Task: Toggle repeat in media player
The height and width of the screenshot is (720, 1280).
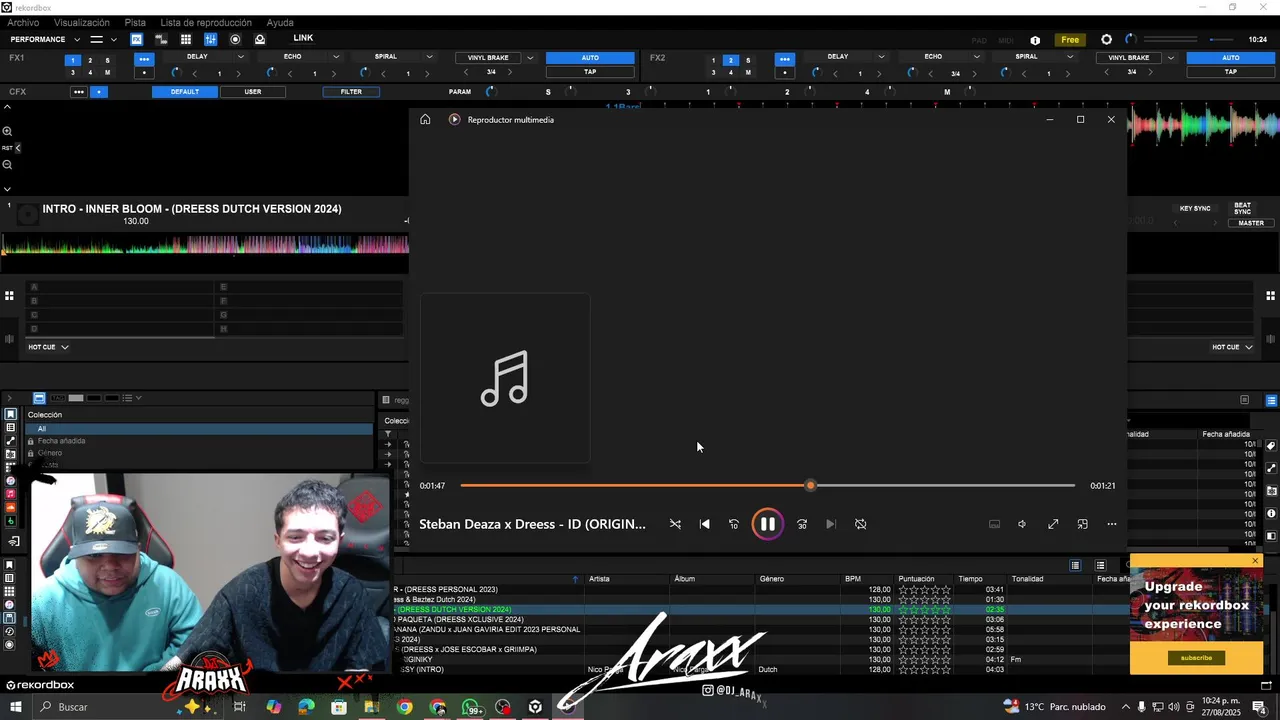Action: point(860,524)
